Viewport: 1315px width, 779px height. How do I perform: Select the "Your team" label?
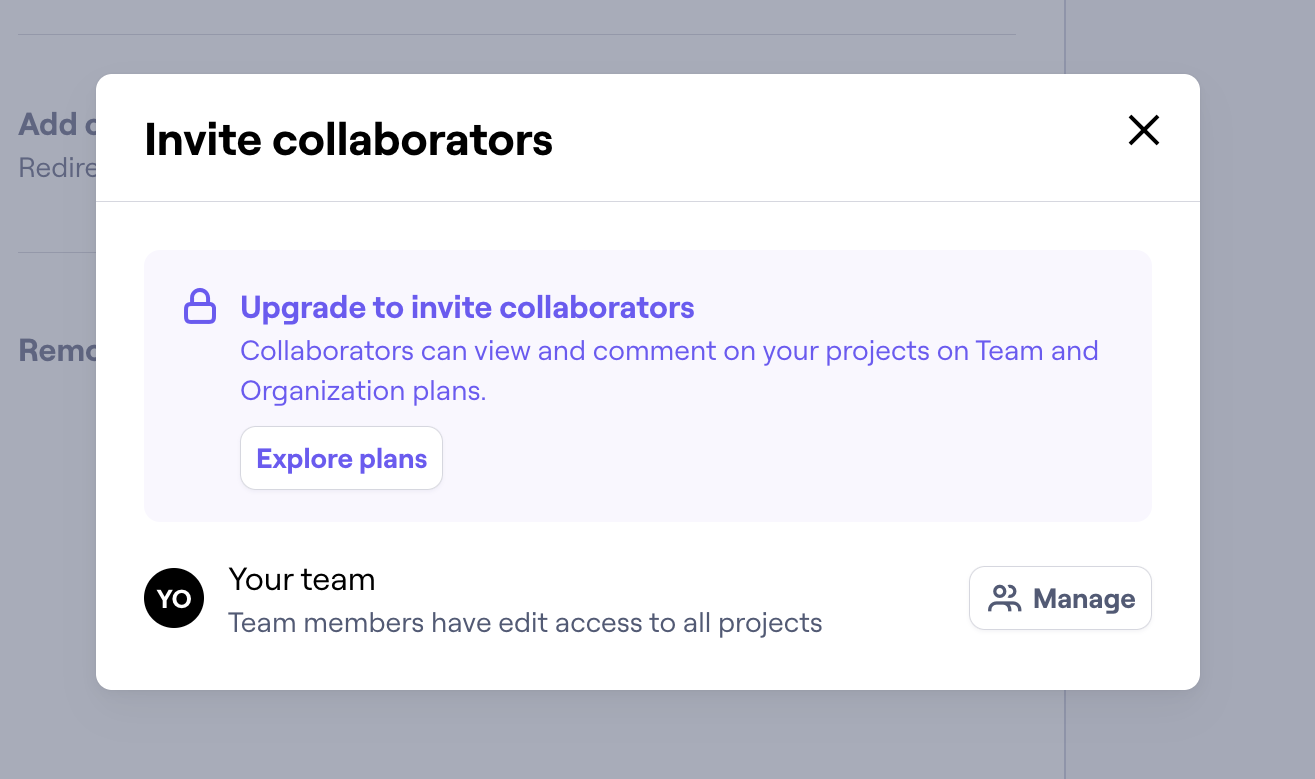pyautogui.click(x=302, y=579)
